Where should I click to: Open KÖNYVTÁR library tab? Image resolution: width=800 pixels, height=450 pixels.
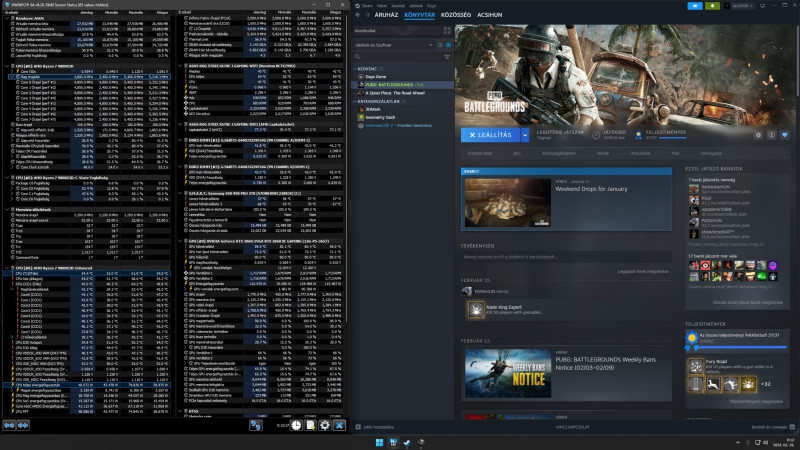coord(419,15)
